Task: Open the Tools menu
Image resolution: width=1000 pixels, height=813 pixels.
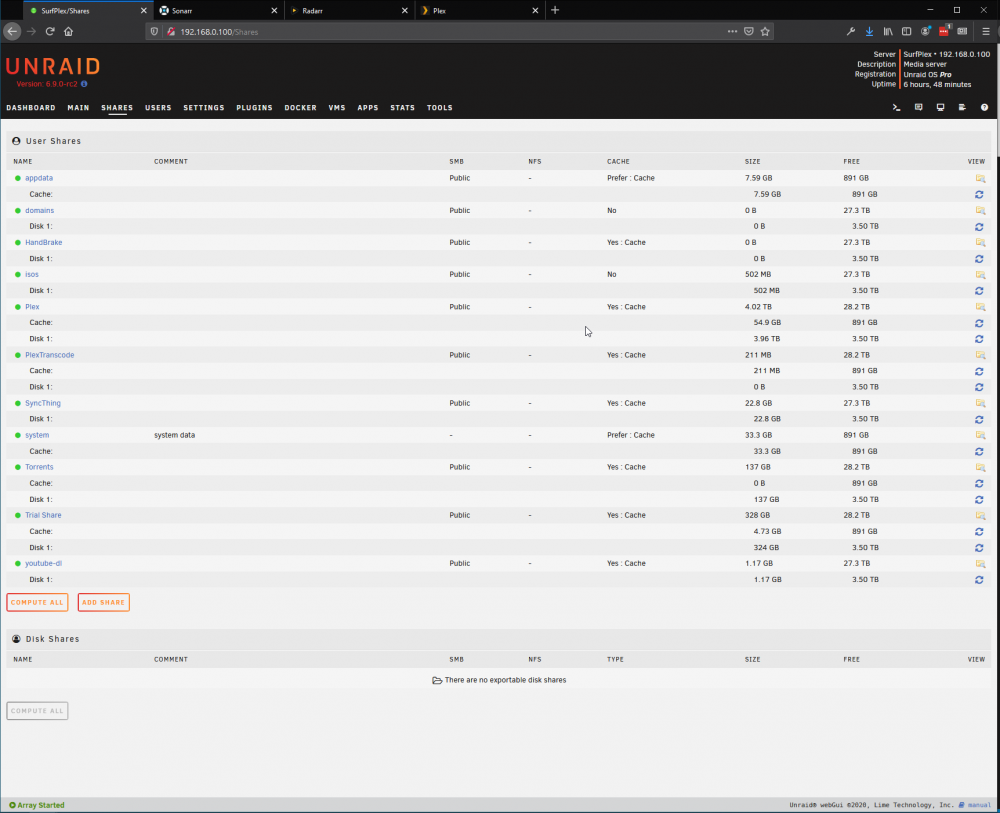Action: pos(439,108)
